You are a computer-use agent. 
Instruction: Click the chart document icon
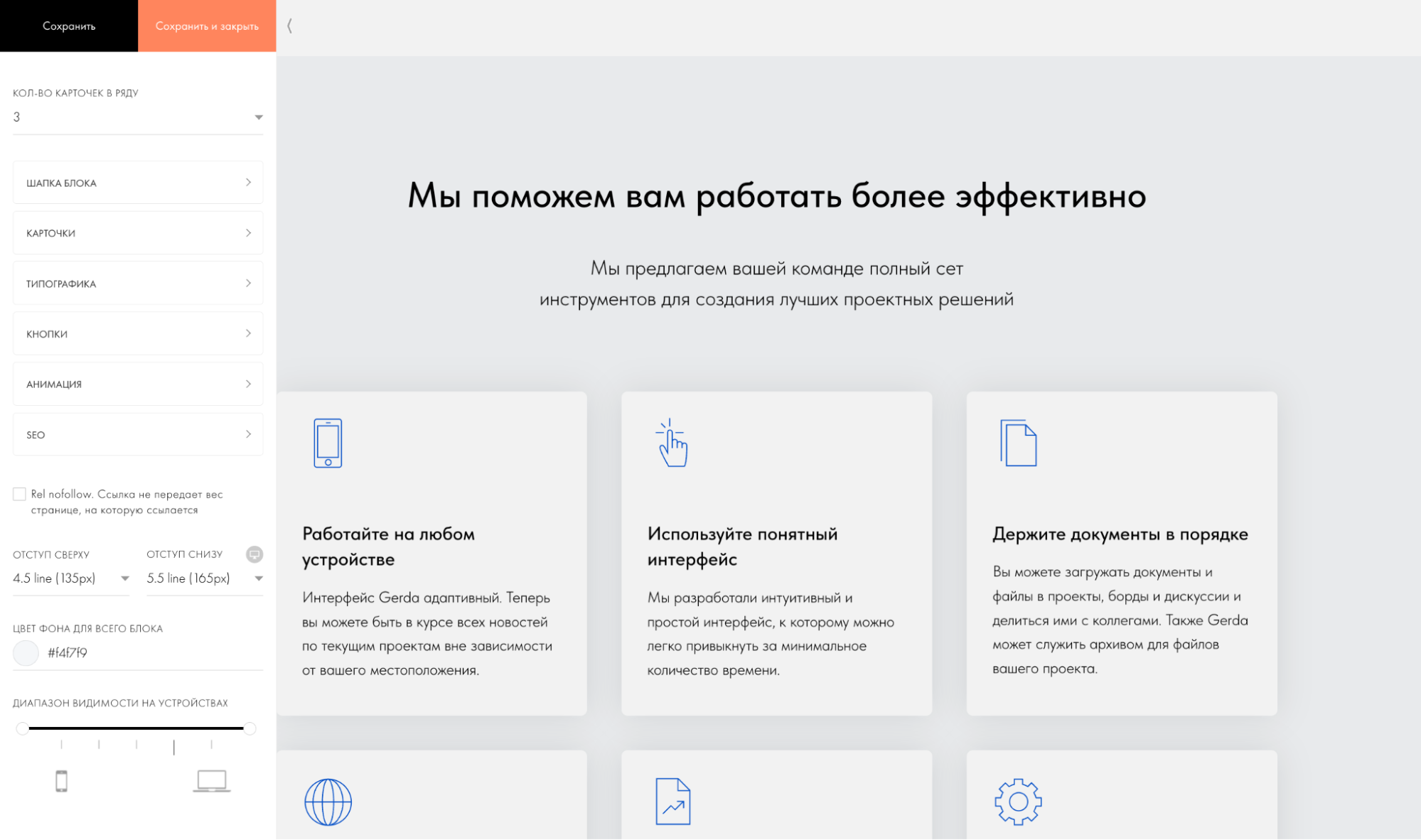672,802
